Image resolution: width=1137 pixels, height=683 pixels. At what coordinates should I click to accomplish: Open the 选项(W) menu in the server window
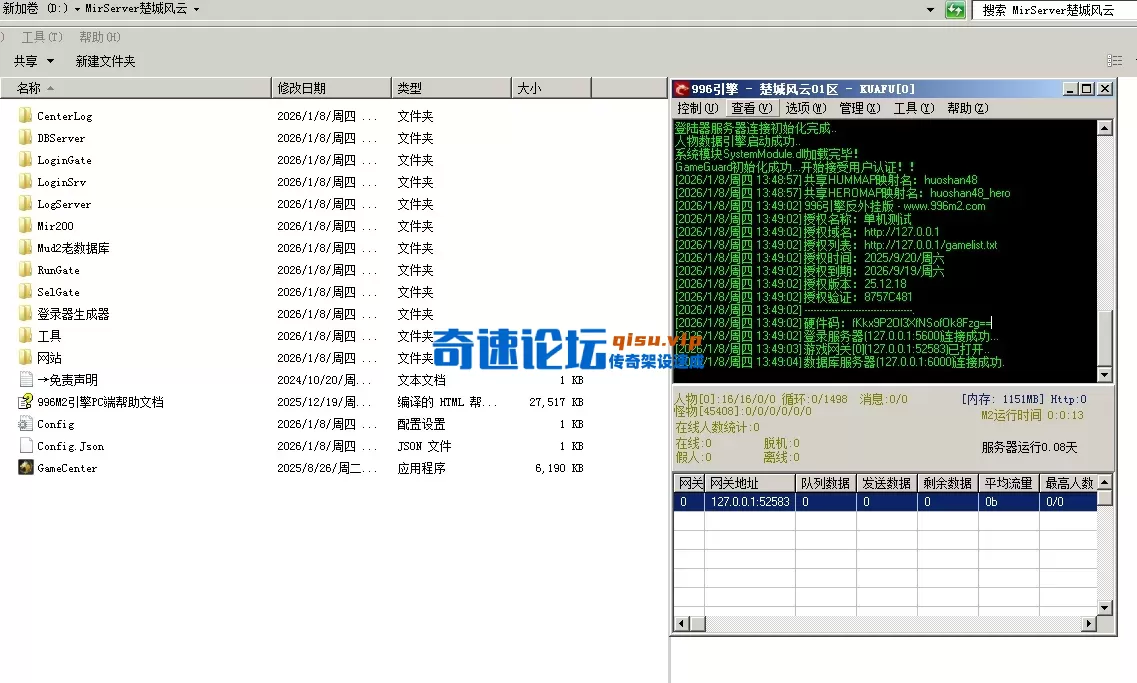806,107
